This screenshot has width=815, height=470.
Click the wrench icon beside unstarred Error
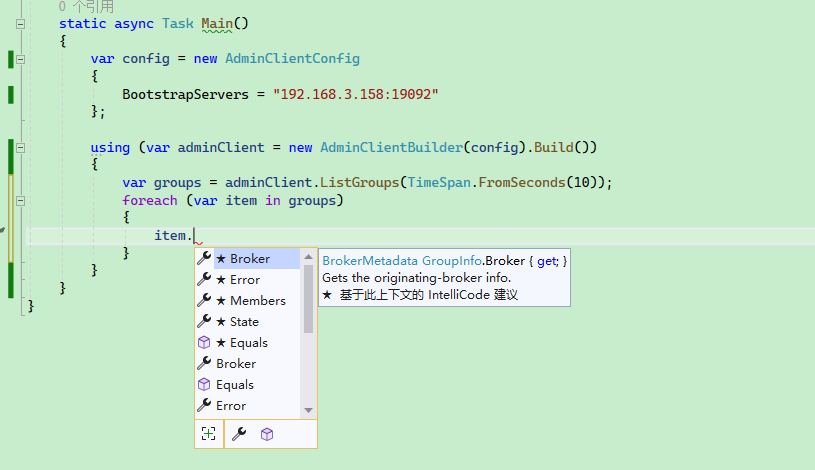[204, 406]
